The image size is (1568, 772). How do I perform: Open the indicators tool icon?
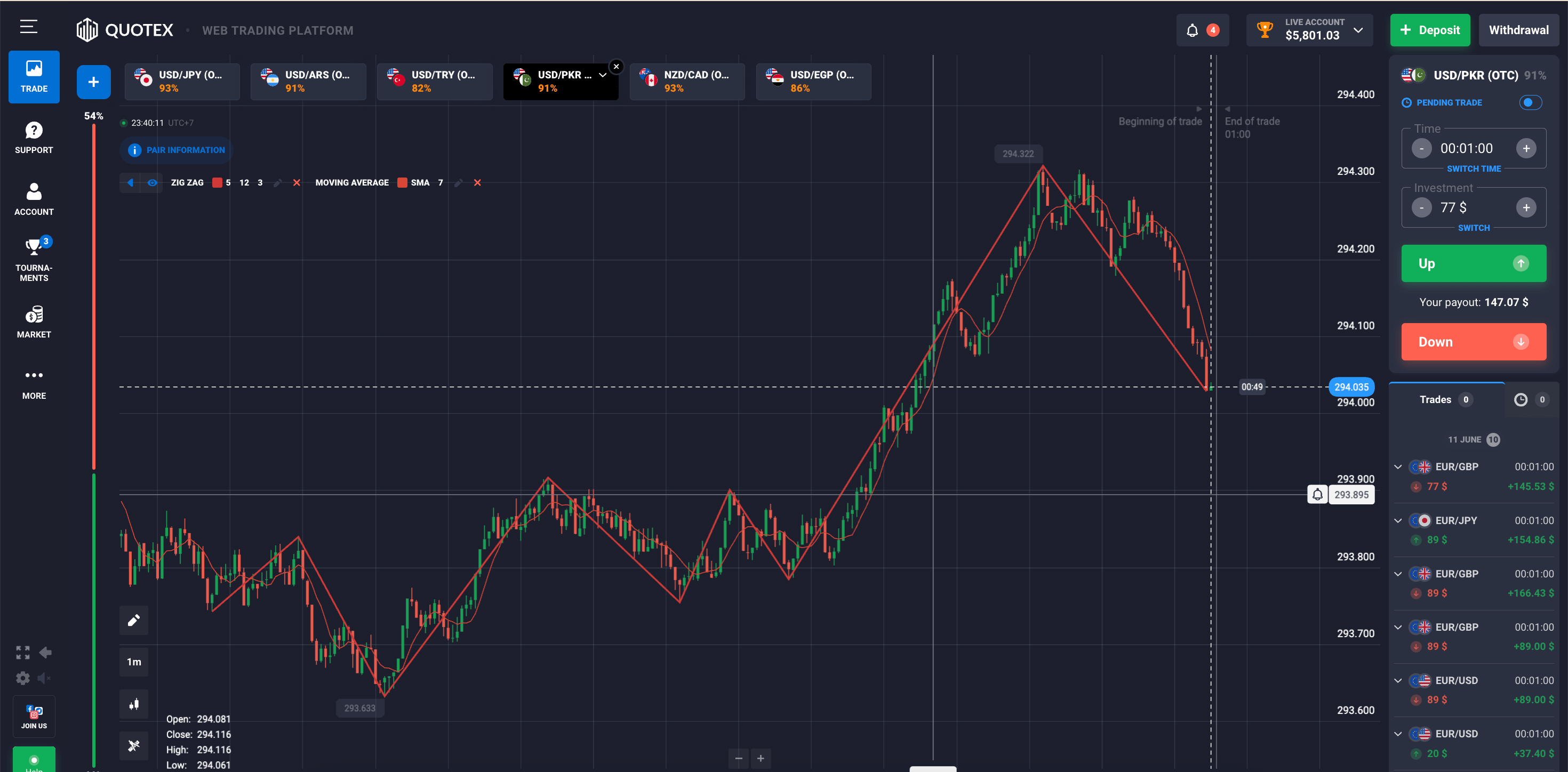click(x=134, y=745)
